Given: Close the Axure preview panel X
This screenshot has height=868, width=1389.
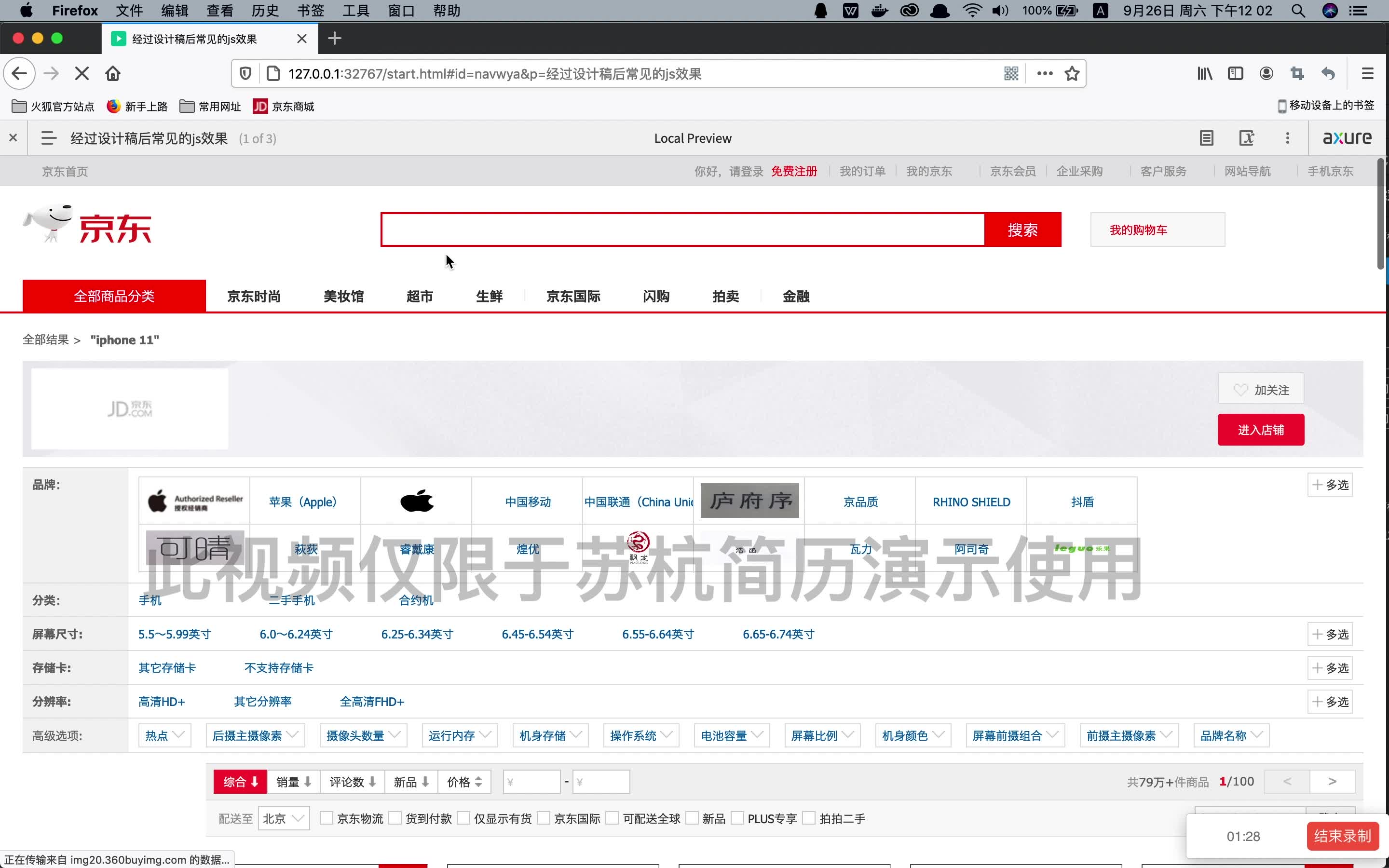Looking at the screenshot, I should (x=13, y=138).
